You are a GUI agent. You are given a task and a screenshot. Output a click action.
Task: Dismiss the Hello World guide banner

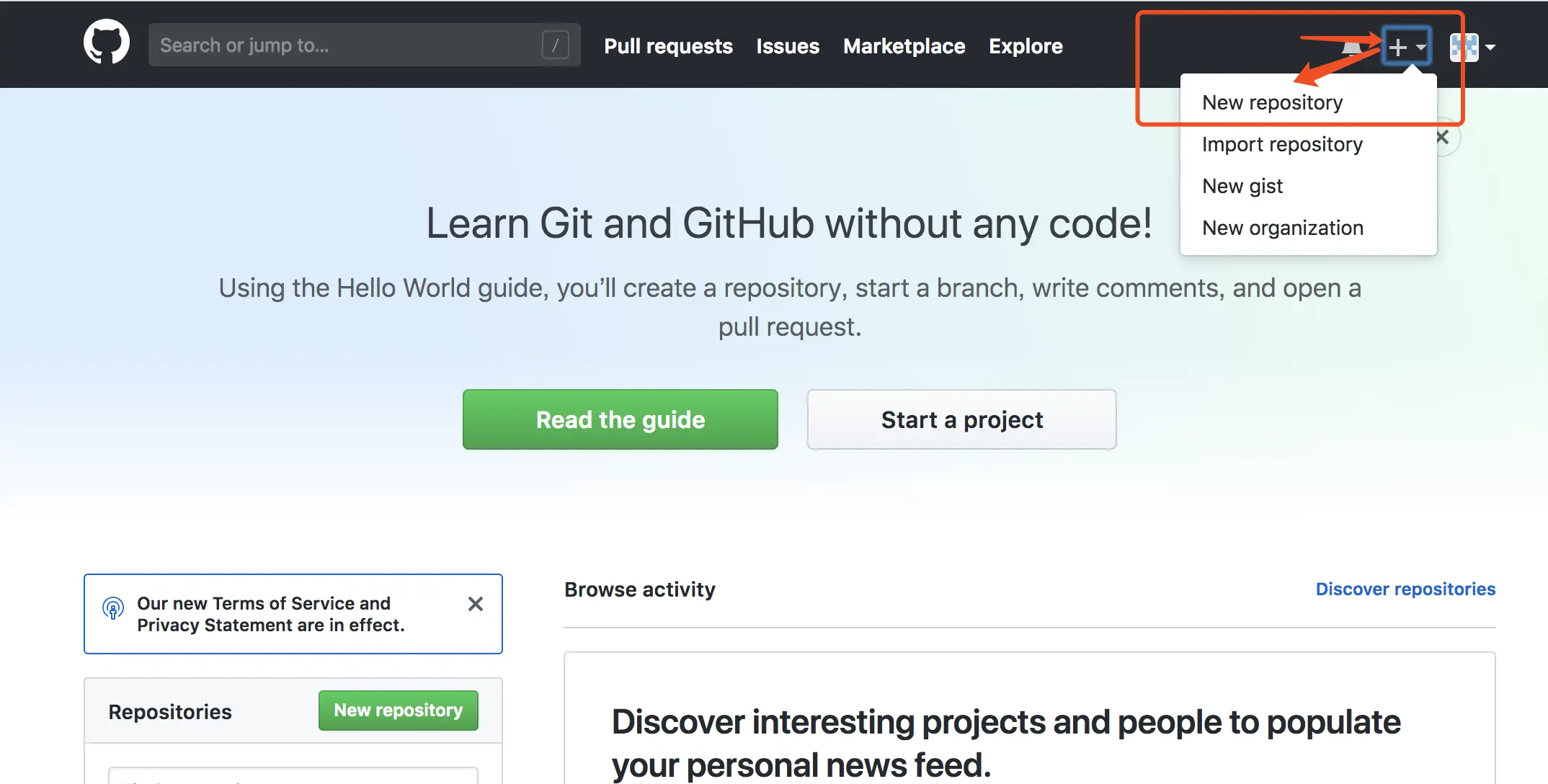pos(1443,137)
